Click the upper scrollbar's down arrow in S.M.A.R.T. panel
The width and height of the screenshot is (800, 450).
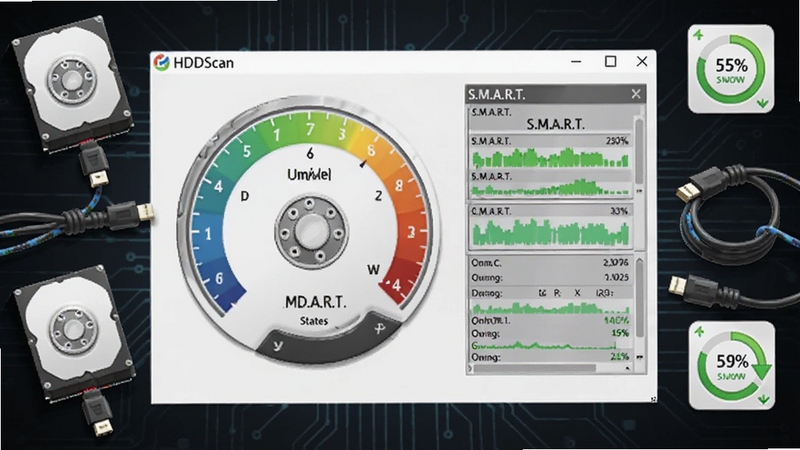(639, 191)
